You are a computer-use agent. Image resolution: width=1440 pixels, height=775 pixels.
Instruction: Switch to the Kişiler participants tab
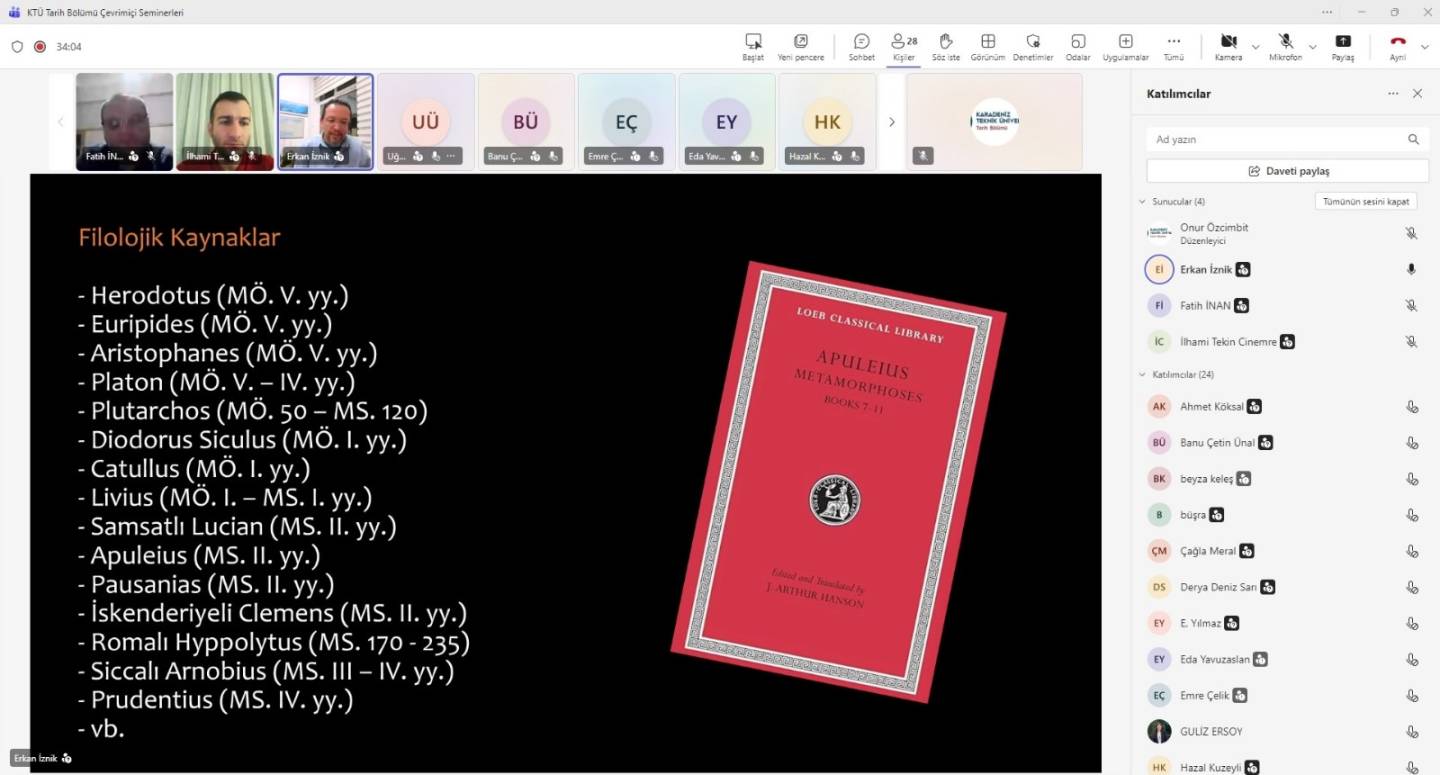(x=903, y=46)
